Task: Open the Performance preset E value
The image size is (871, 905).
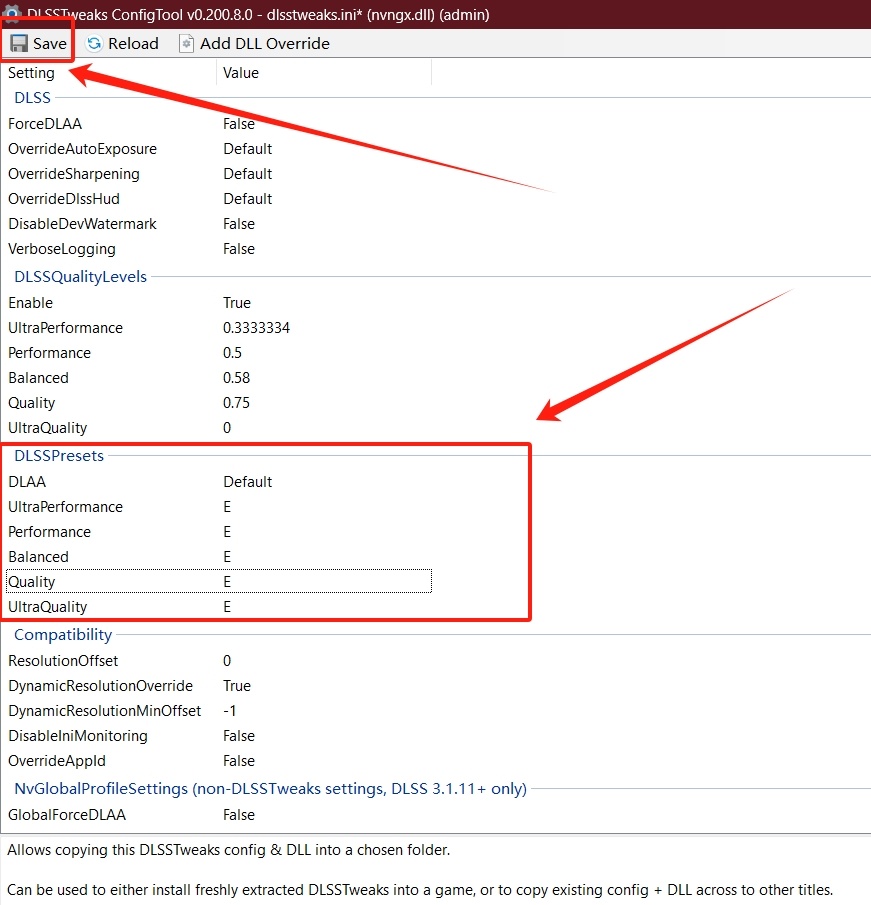Action: pyautogui.click(x=227, y=532)
